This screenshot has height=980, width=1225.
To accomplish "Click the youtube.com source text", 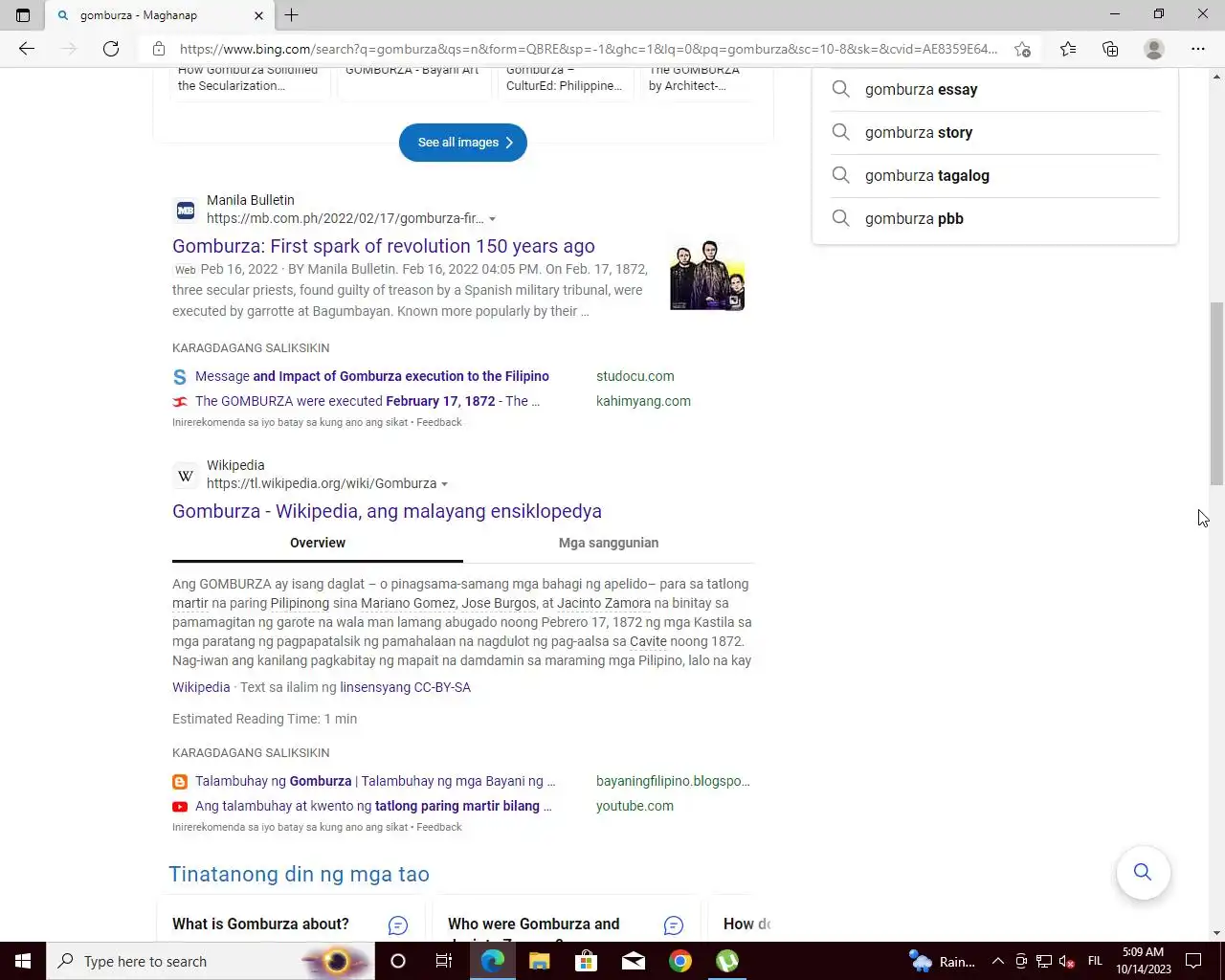I will pyautogui.click(x=635, y=806).
